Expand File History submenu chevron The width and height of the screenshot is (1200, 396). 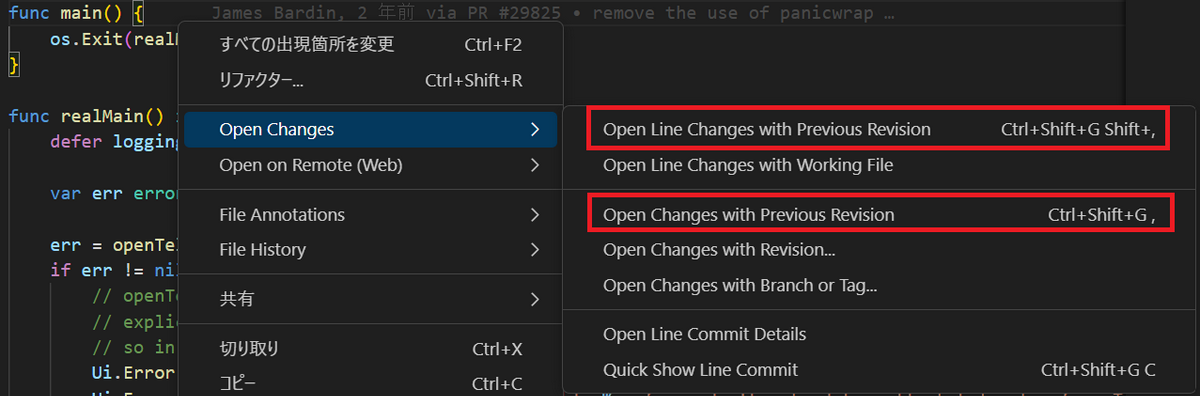point(535,250)
